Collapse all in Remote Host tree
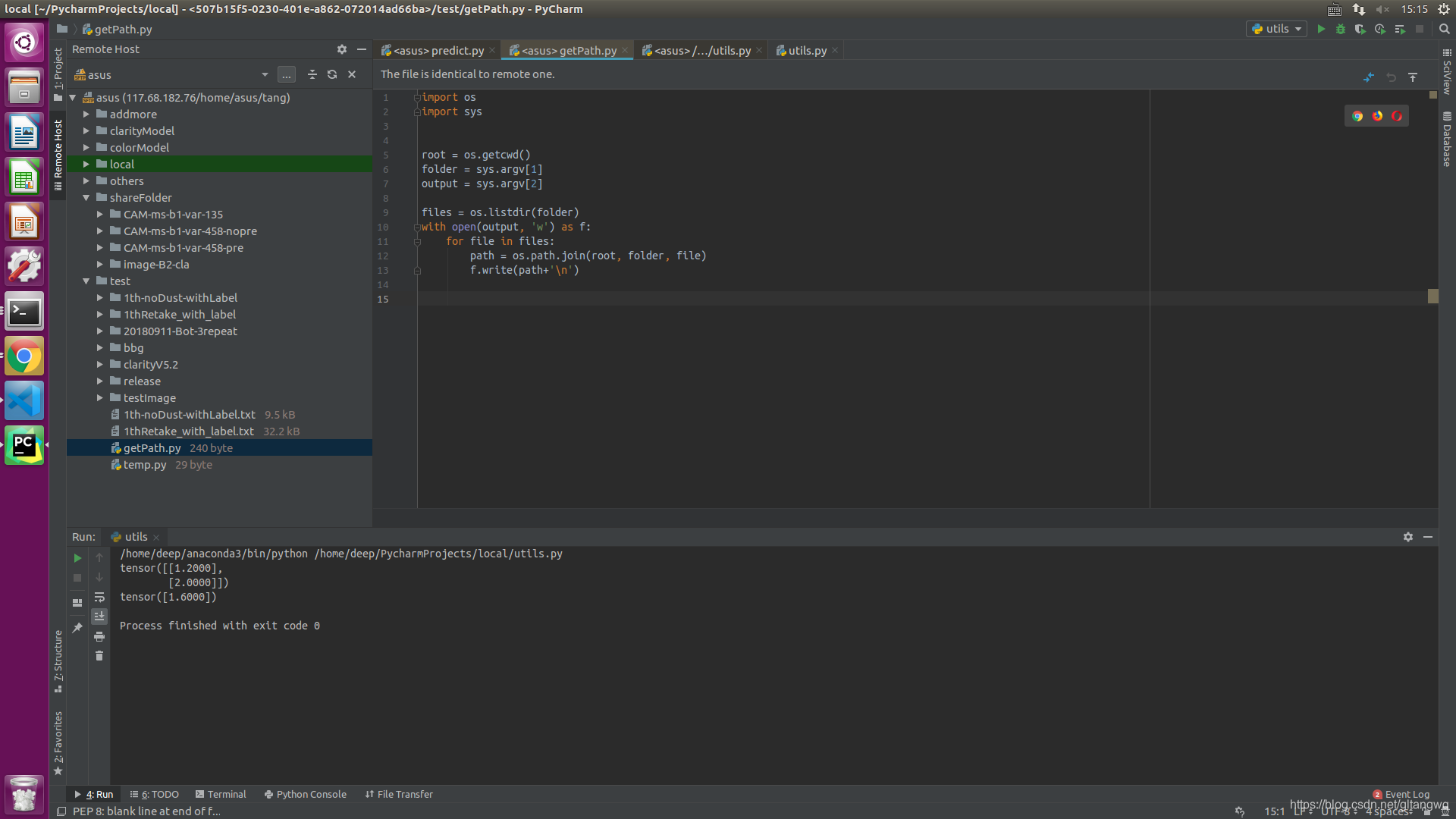This screenshot has width=1456, height=819. click(x=312, y=74)
